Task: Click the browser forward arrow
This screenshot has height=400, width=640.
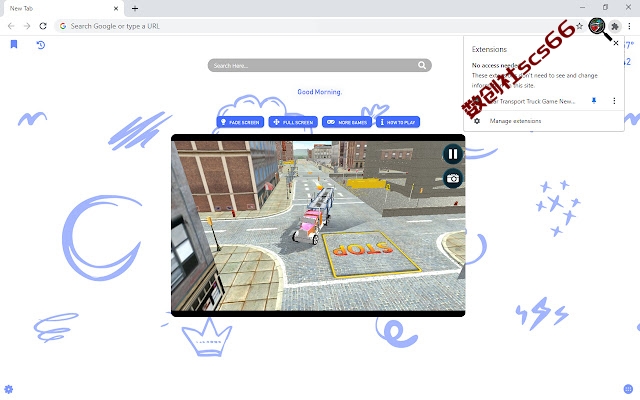Action: (27, 26)
